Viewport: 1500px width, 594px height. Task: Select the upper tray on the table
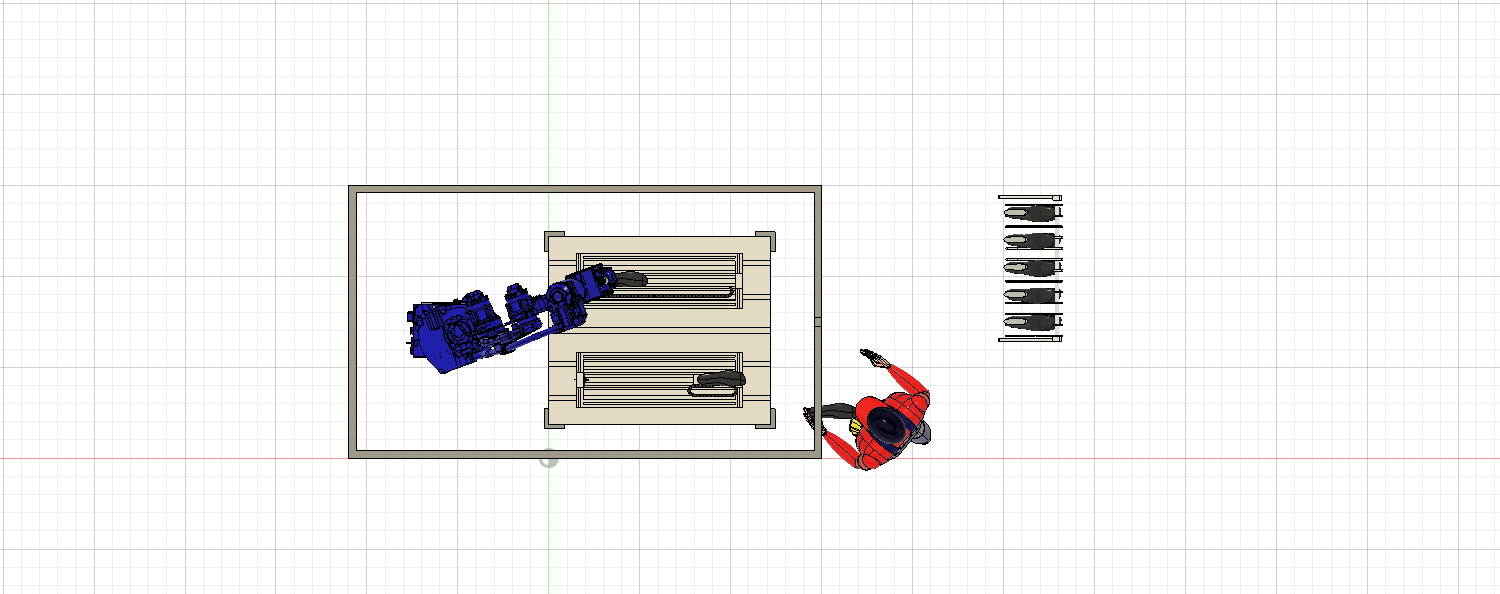(x=660, y=280)
